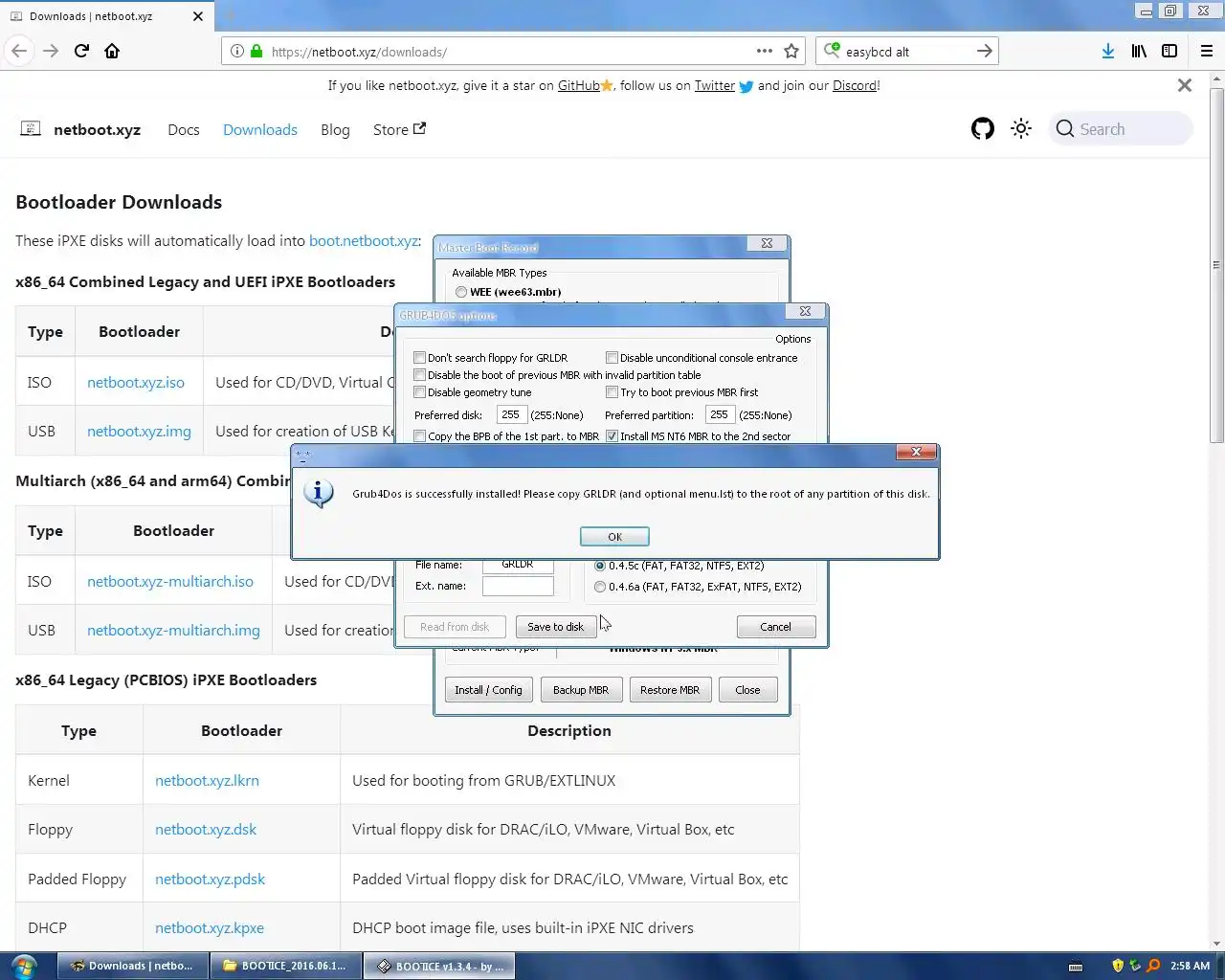Switch to Downloads | netboot.xyz browser tab

point(107,16)
